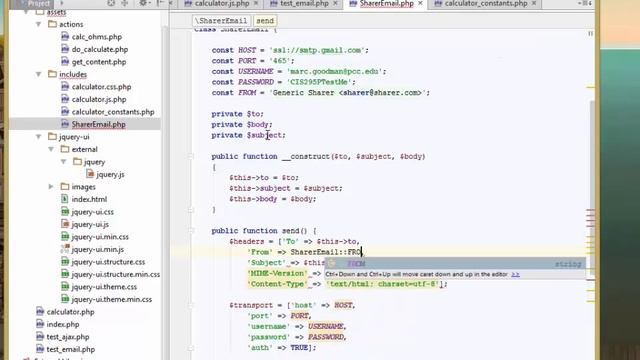The width and height of the screenshot is (640, 360).
Task: Click the jquery-ui folder icon
Action: (52, 137)
